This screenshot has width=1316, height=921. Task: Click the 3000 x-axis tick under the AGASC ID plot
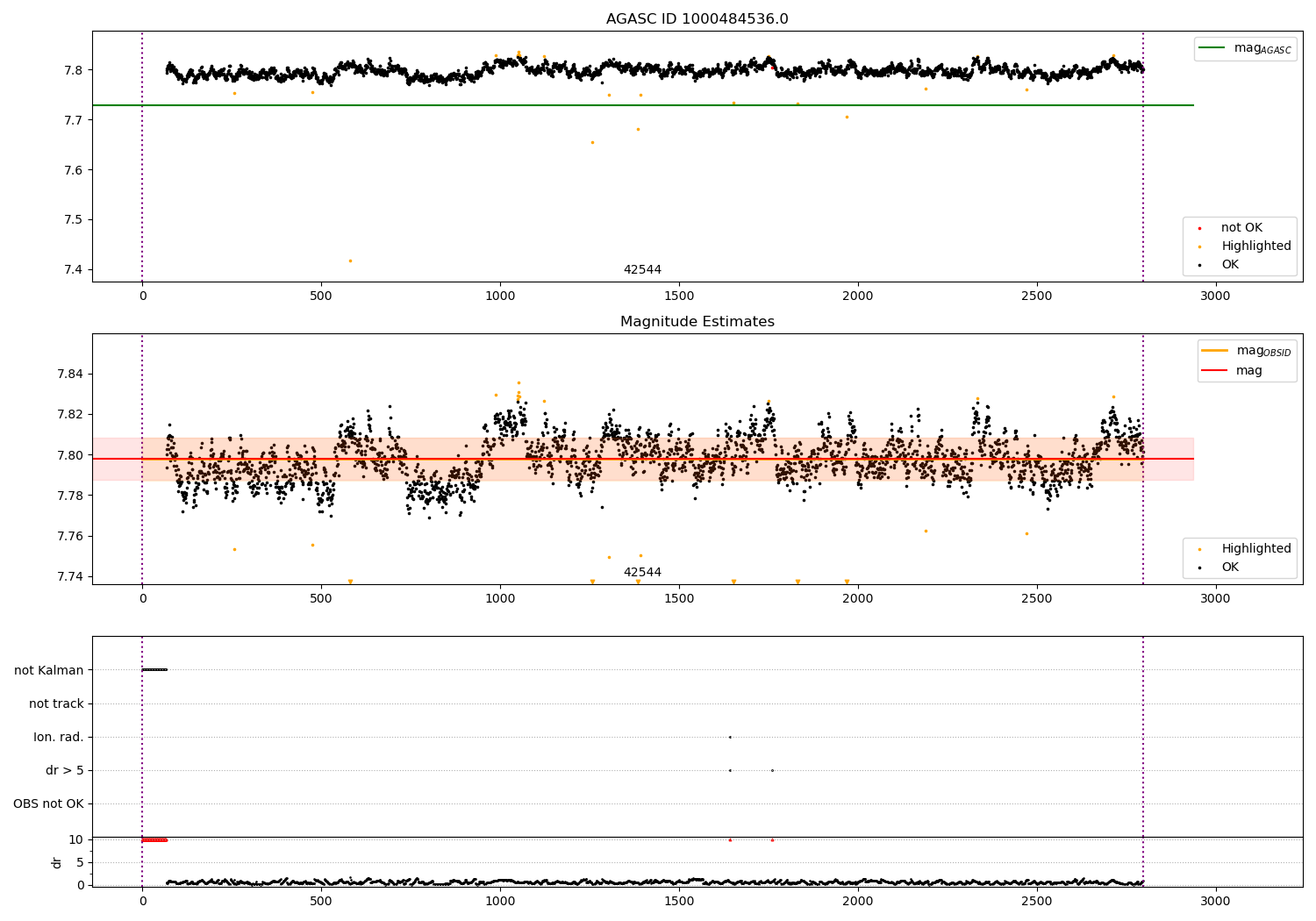click(1215, 296)
